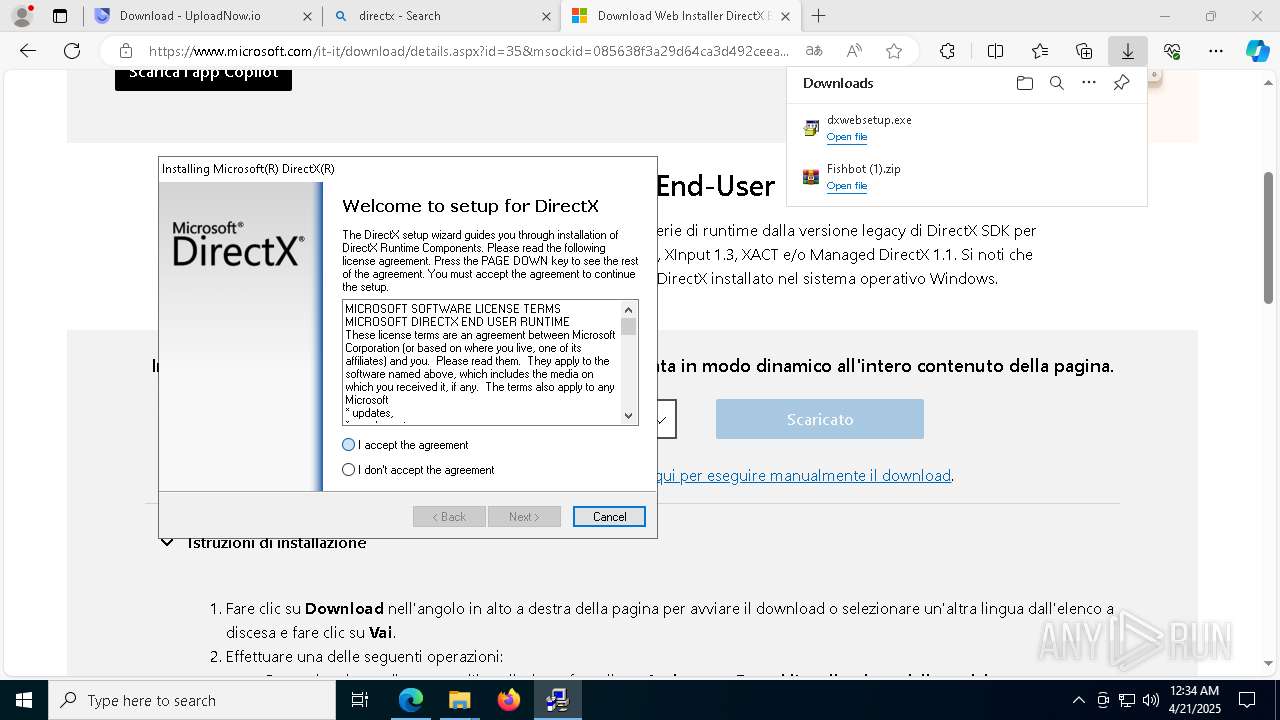Image resolution: width=1280 pixels, height=720 pixels.
Task: Open the Windows Start menu
Action: coord(23,700)
